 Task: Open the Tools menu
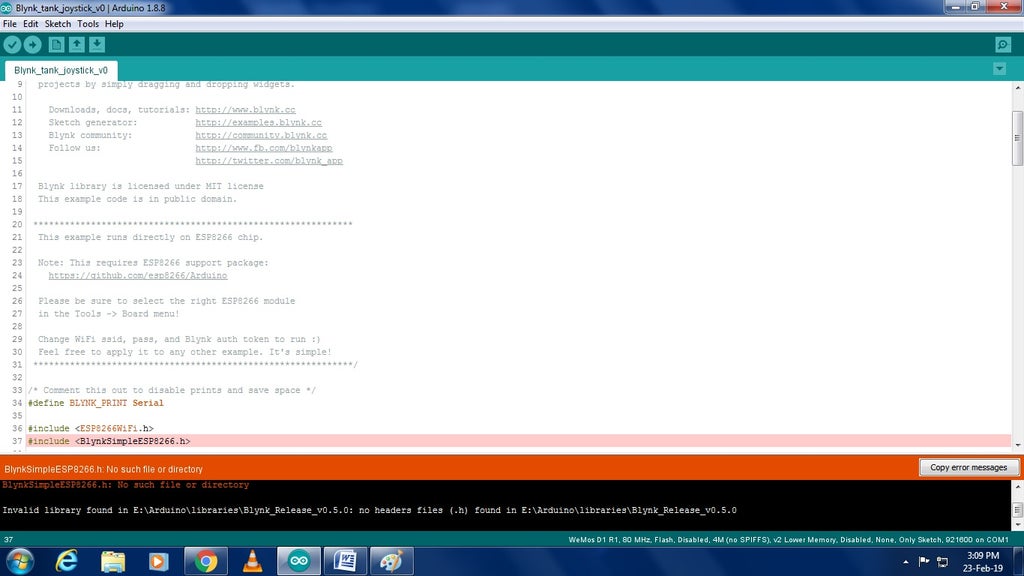[x=88, y=24]
